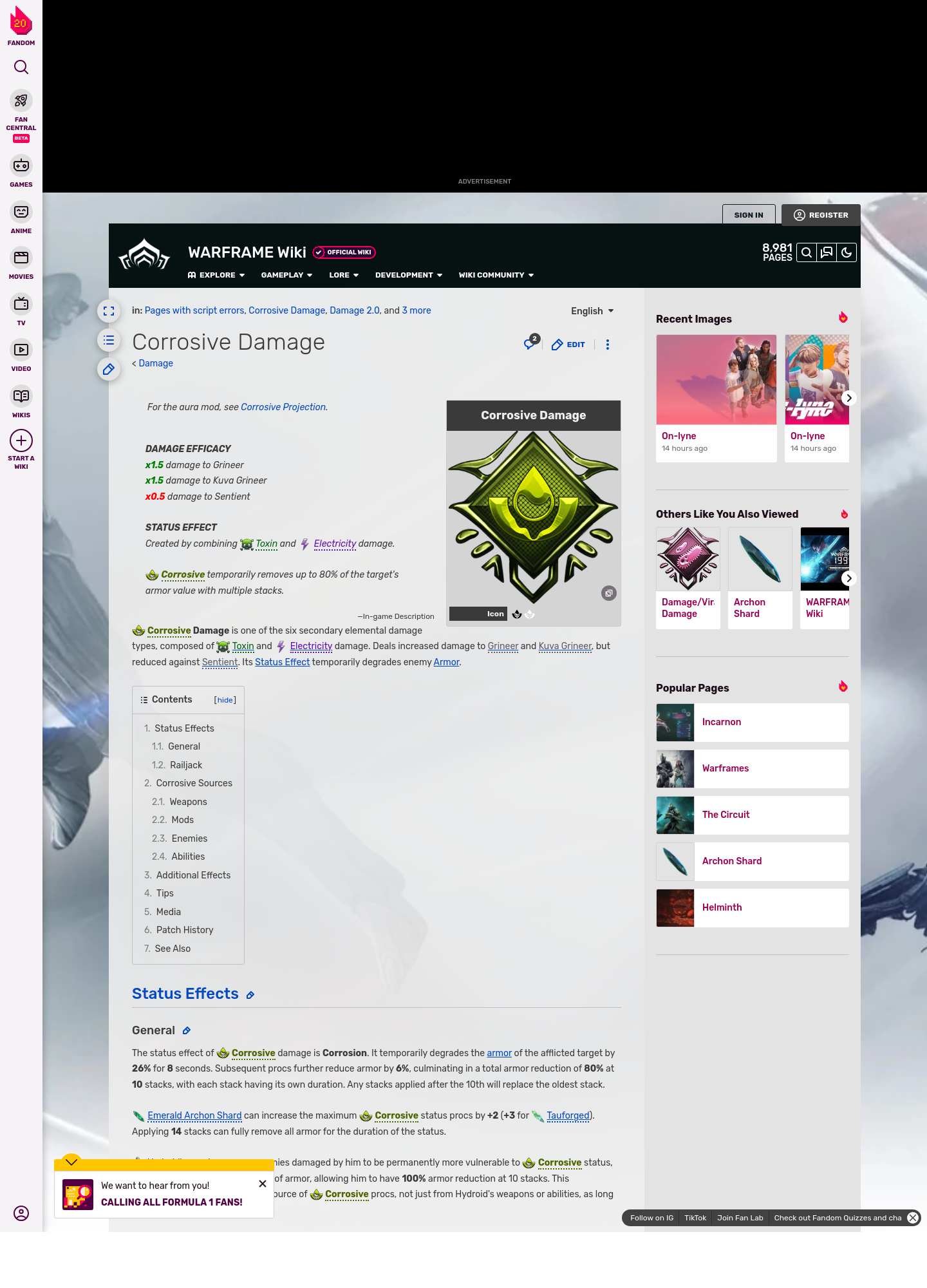Screen dimensions: 927x1288
Task: Expand the Gameplay menu
Action: [286, 275]
